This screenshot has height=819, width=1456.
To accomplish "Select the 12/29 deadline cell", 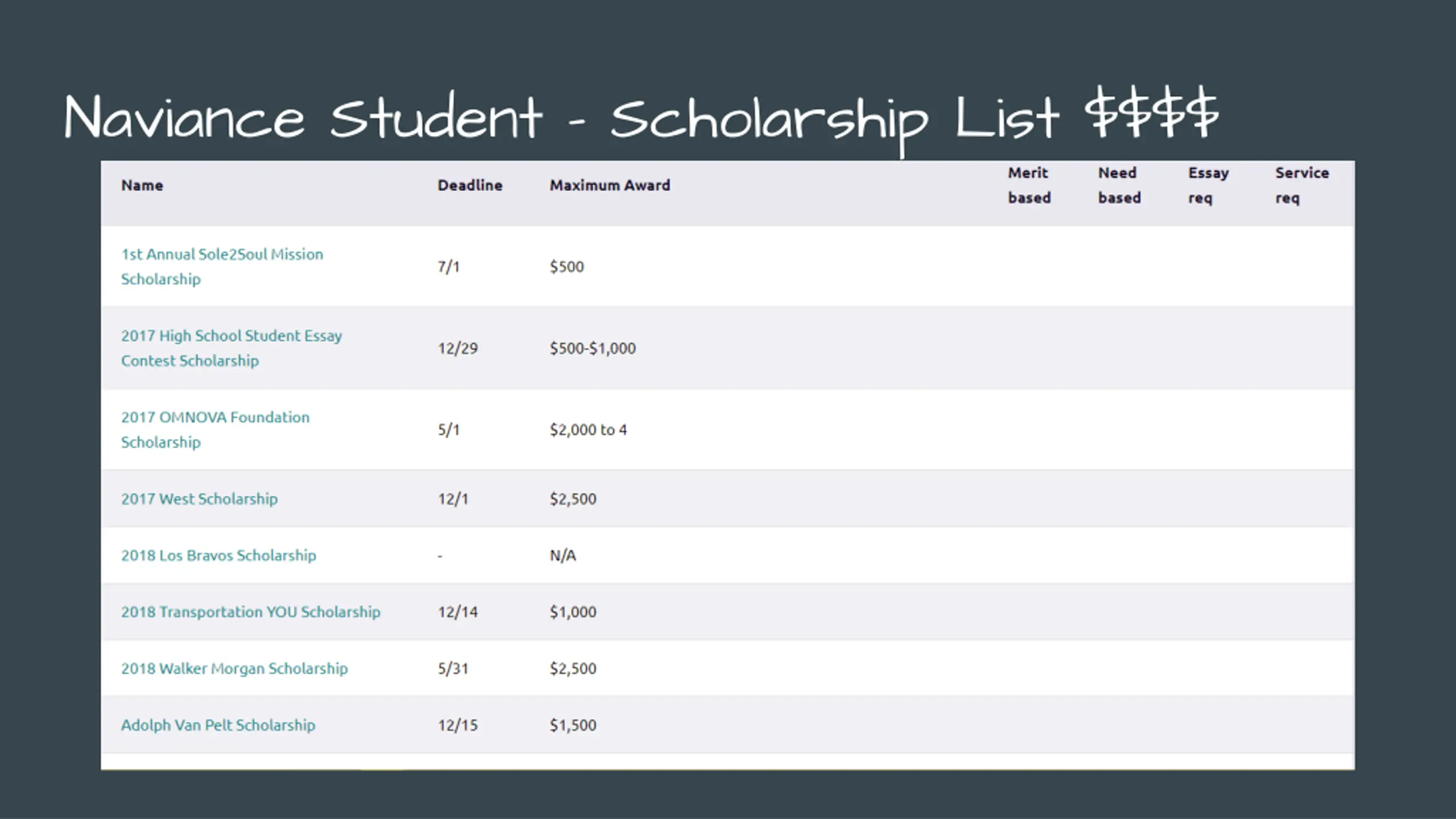I will (457, 348).
